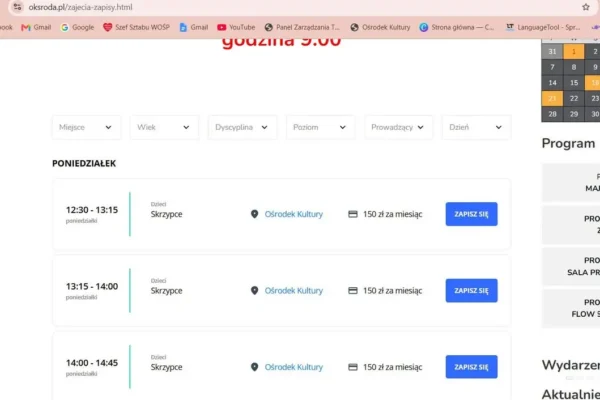Select day 29 in the calendar
Image resolution: width=600 pixels, height=400 pixels.
pos(574,114)
